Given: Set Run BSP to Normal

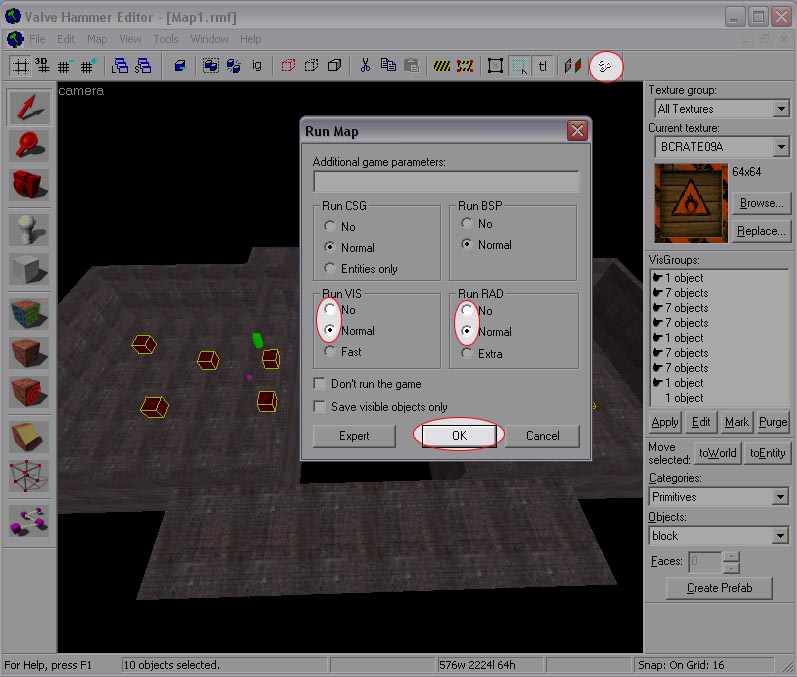Looking at the screenshot, I should click(467, 244).
